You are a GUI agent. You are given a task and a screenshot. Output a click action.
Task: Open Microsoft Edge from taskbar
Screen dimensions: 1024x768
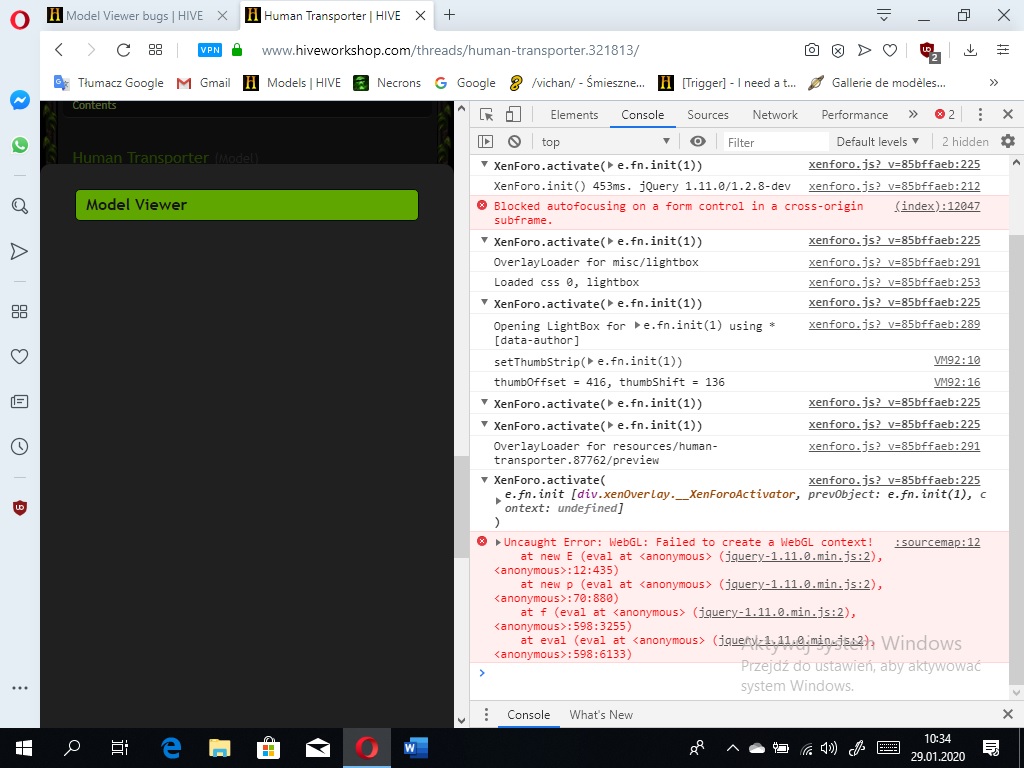pyautogui.click(x=171, y=748)
